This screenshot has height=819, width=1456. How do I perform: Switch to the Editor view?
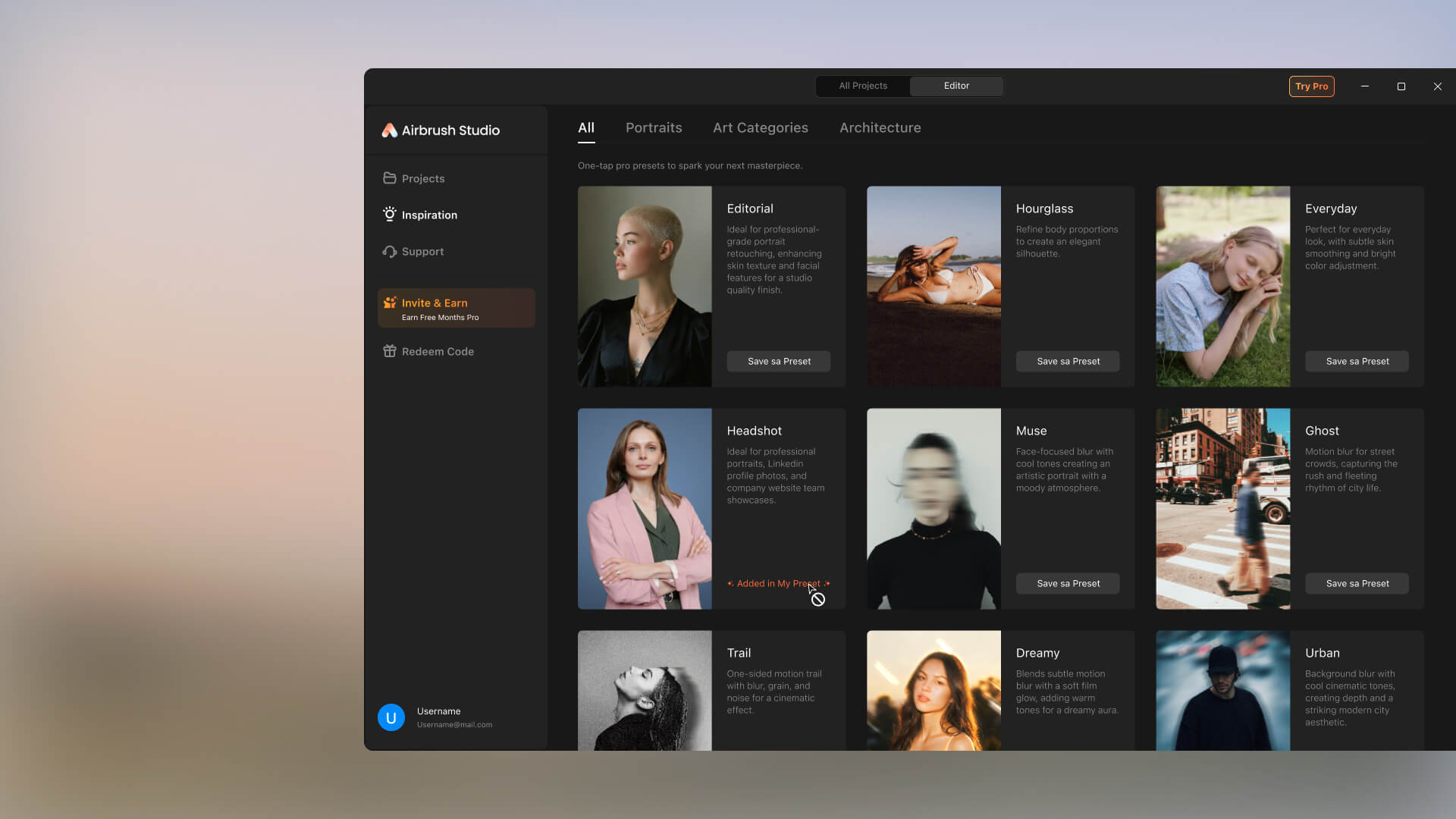[x=956, y=86]
